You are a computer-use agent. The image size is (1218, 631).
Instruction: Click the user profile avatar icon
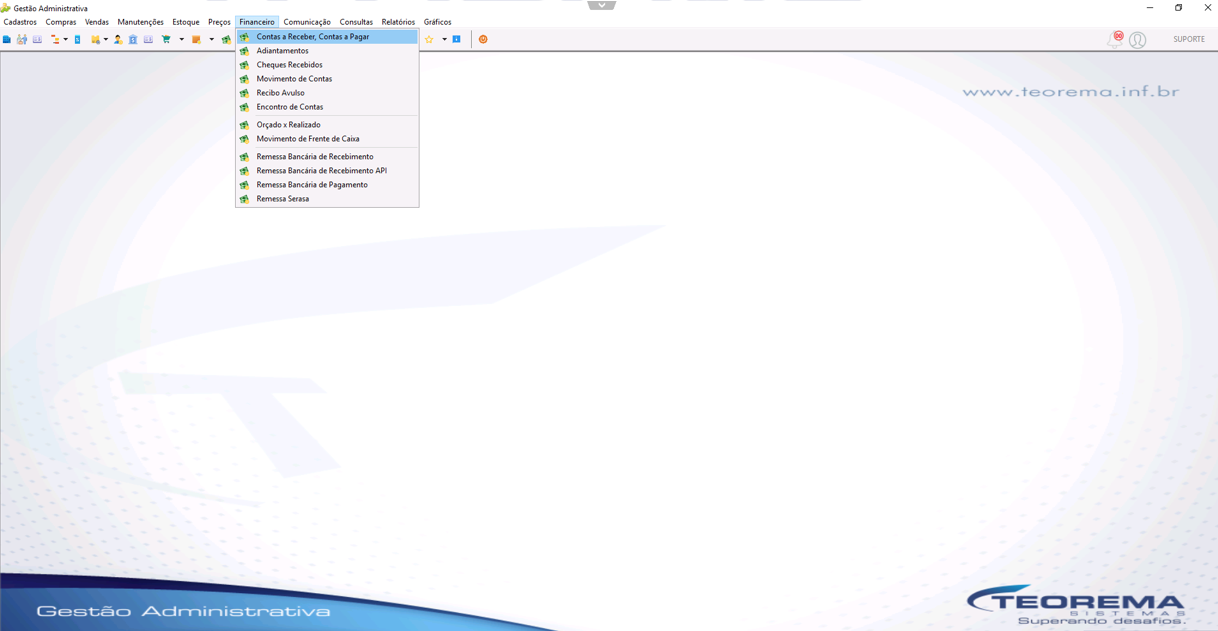[x=1138, y=40]
